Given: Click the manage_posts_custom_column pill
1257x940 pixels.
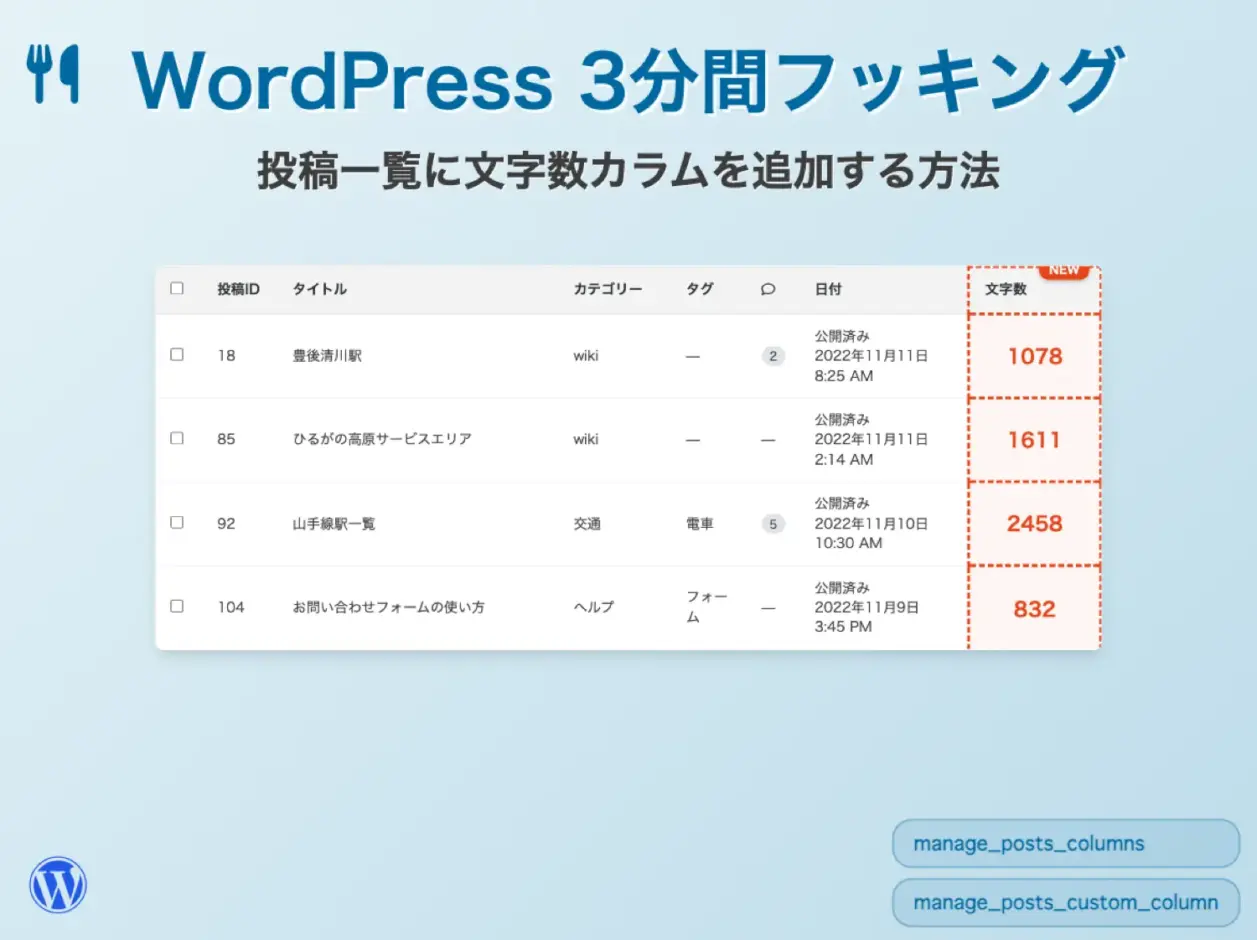Looking at the screenshot, I should coord(1066,903).
